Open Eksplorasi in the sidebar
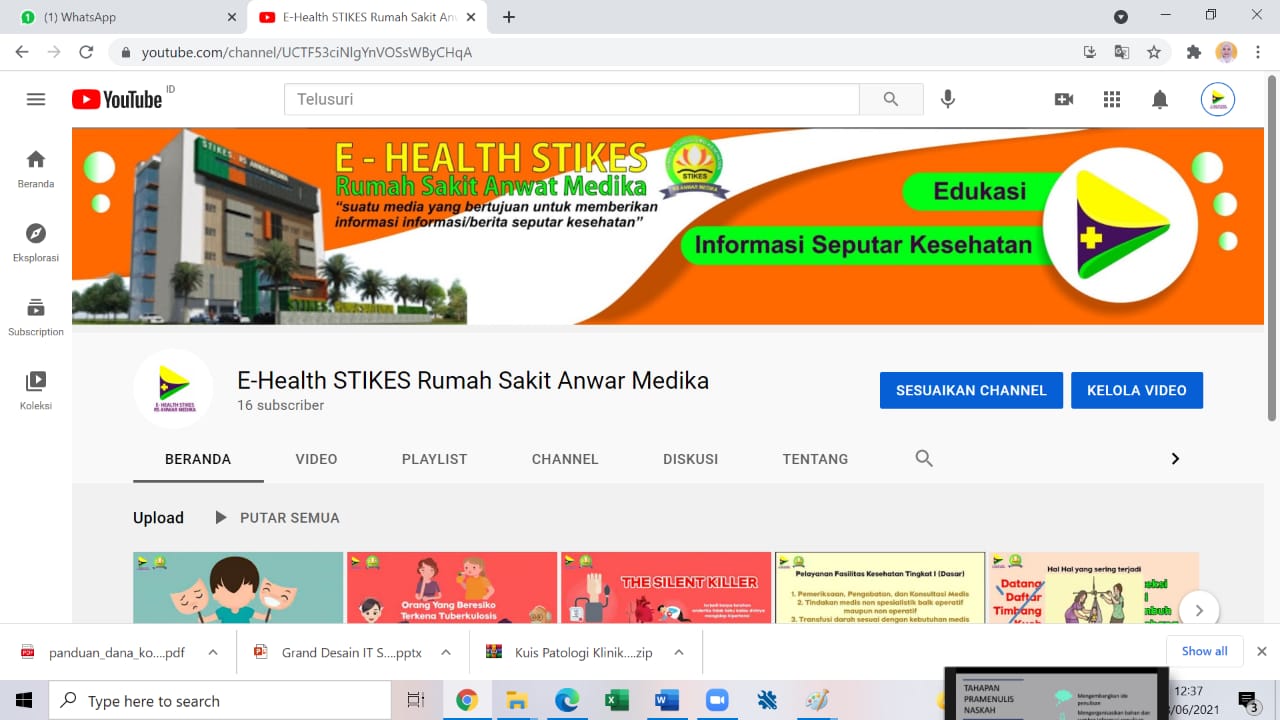 coord(36,243)
